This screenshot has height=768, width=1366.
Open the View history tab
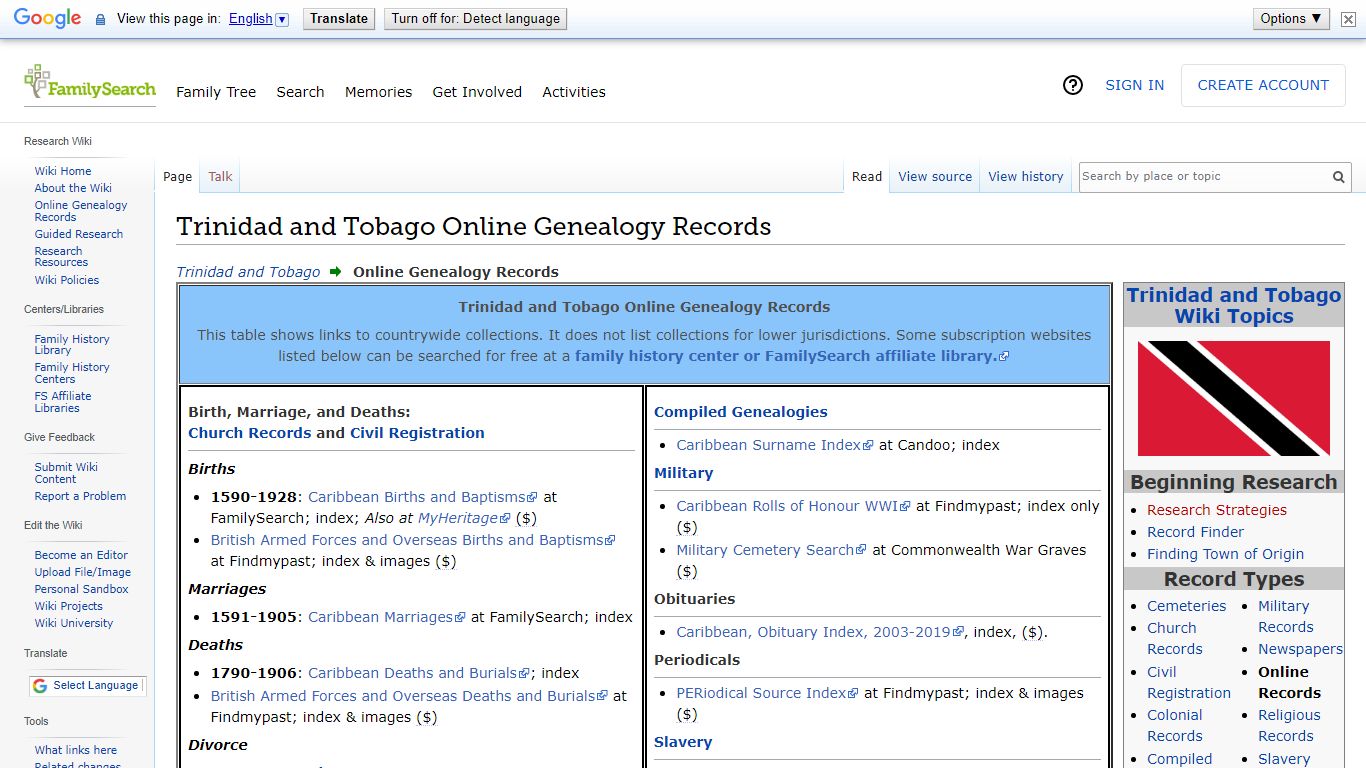[1026, 177]
